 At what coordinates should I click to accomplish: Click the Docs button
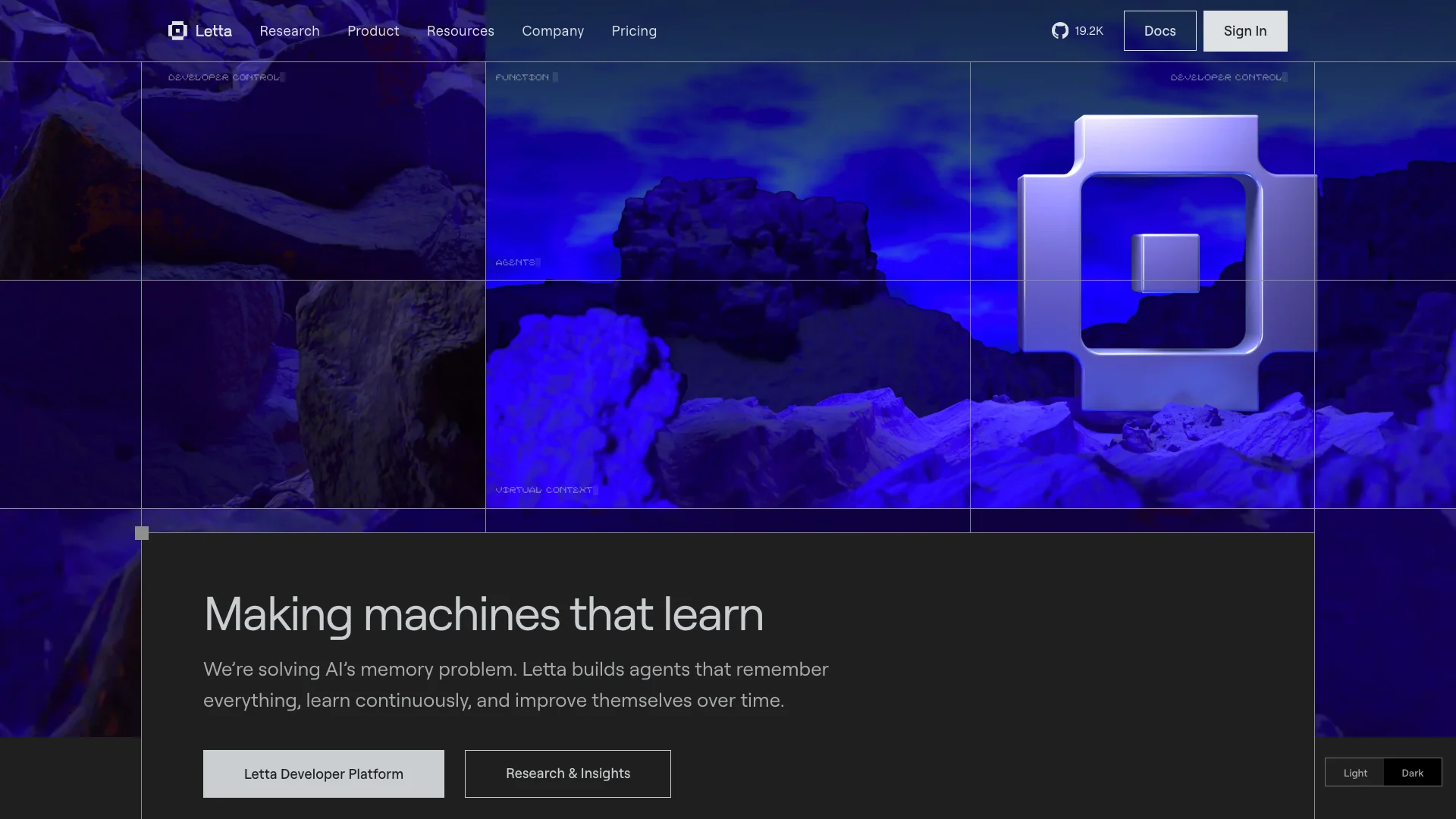[1159, 31]
